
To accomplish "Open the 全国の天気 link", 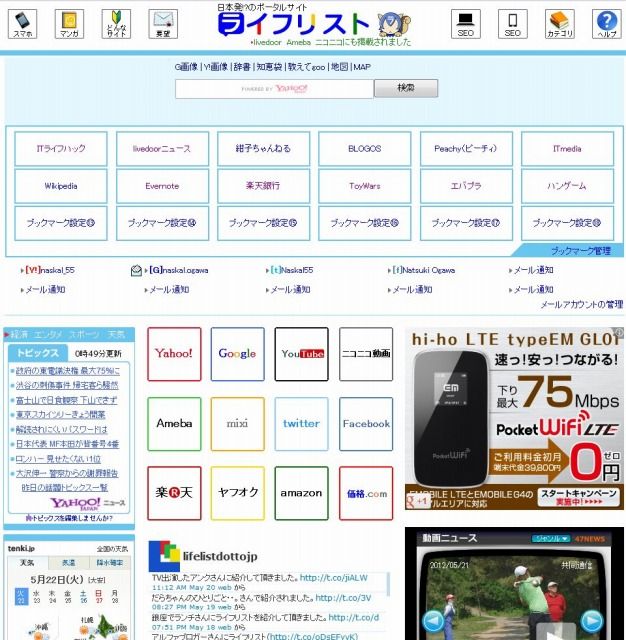I will coord(112,549).
